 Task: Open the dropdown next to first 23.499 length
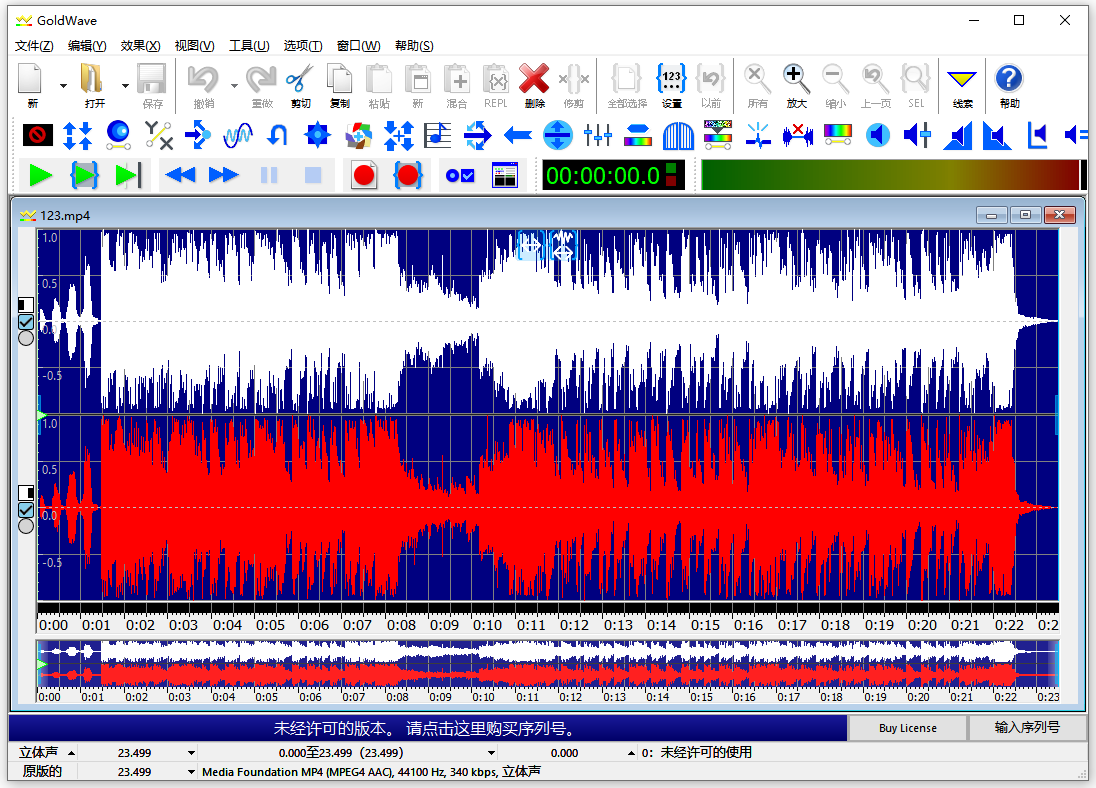tap(191, 753)
